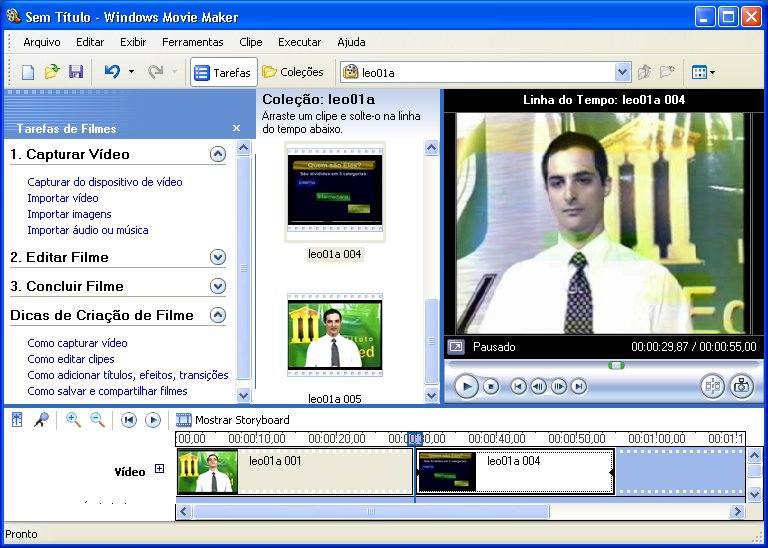Save project with the floppy disk icon
The width and height of the screenshot is (768, 548).
coord(76,72)
